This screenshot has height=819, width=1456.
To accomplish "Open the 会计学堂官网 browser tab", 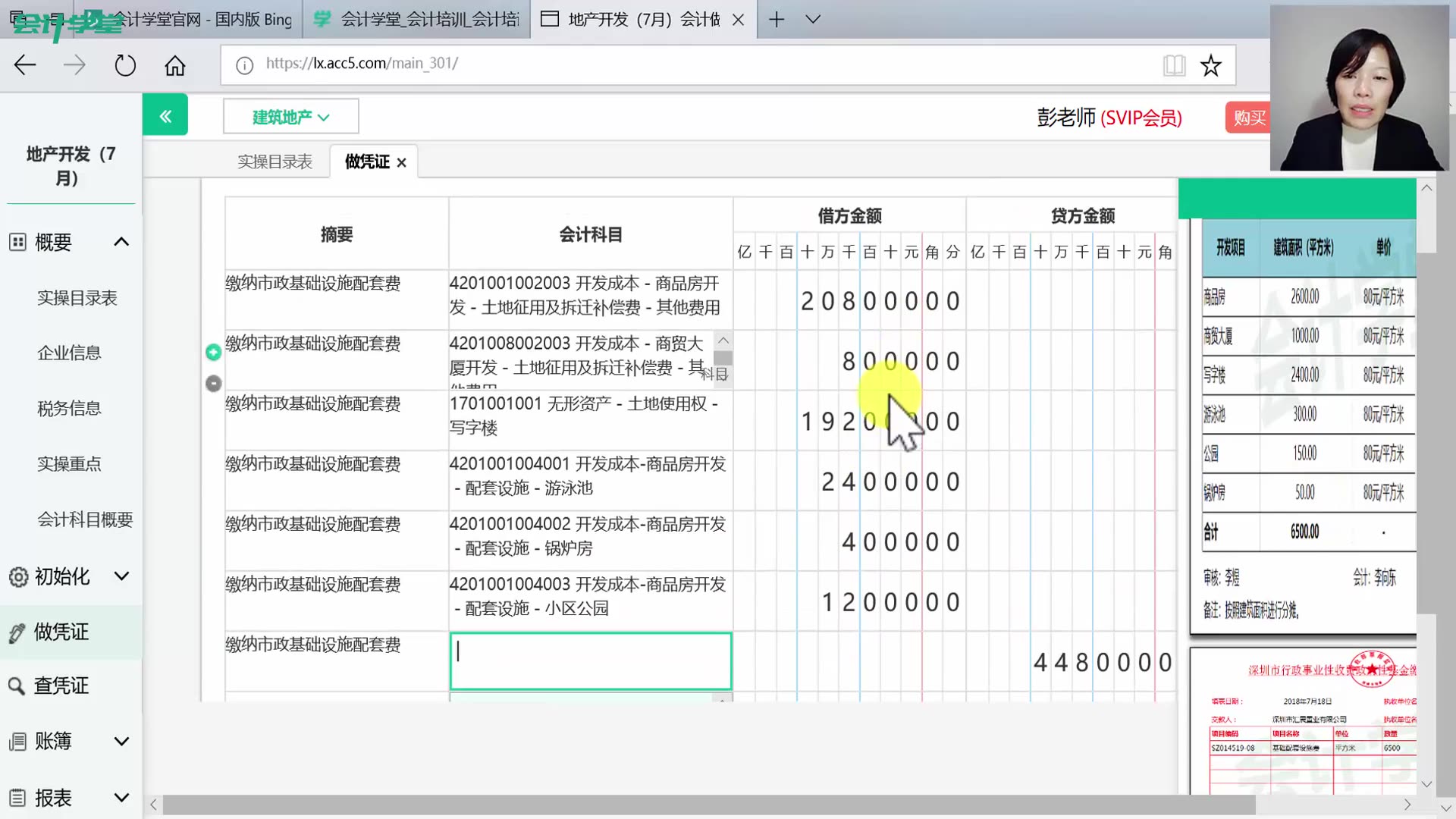I will [190, 20].
